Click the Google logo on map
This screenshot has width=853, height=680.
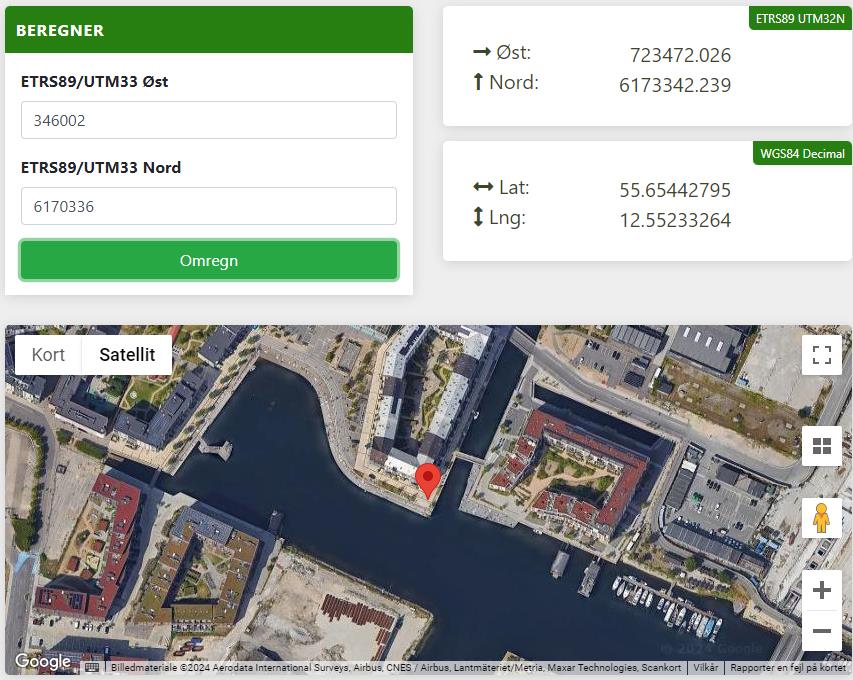[43, 661]
